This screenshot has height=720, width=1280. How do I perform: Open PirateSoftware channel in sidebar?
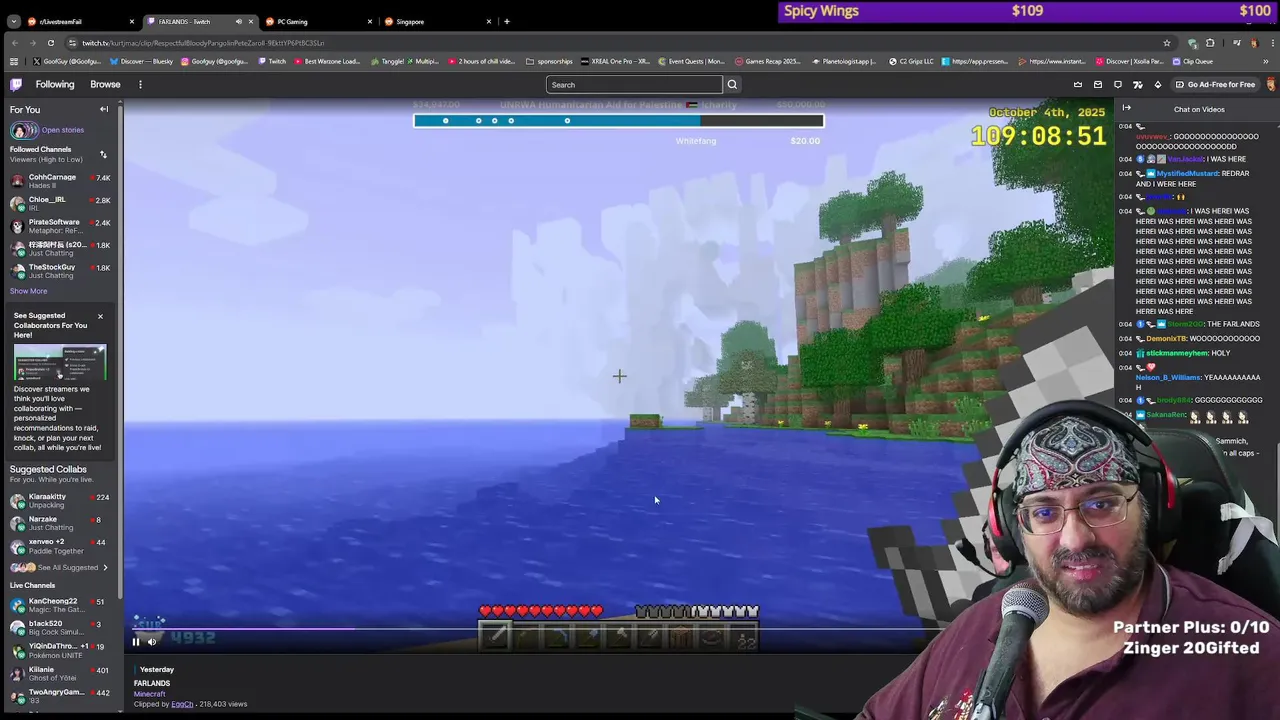[60, 226]
